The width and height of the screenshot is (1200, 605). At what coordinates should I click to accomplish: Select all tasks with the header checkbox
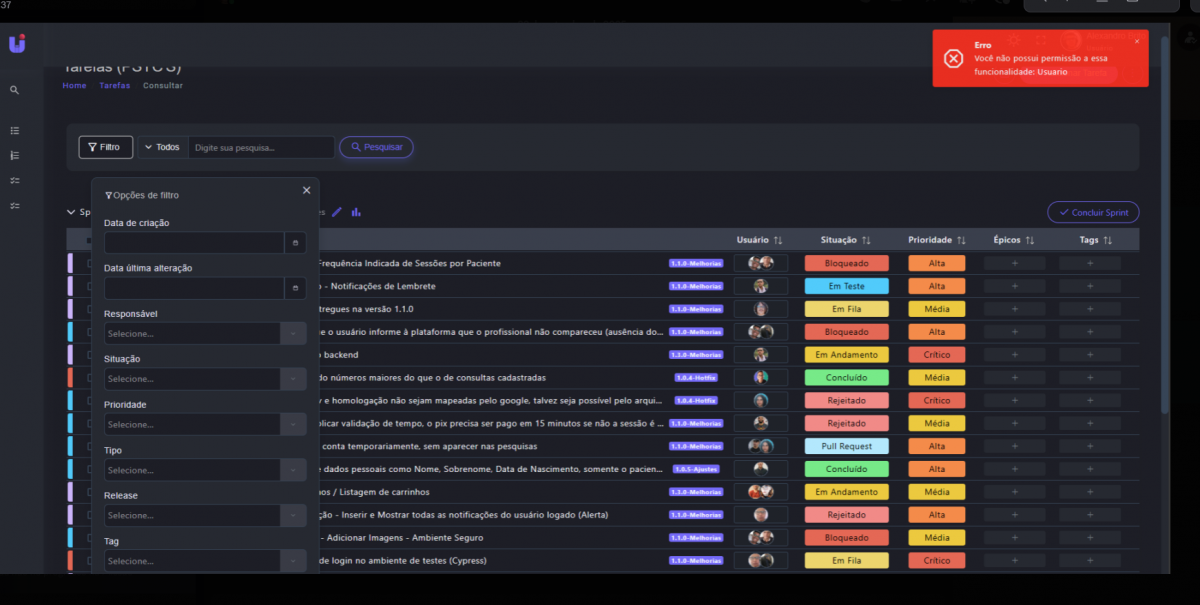88,241
